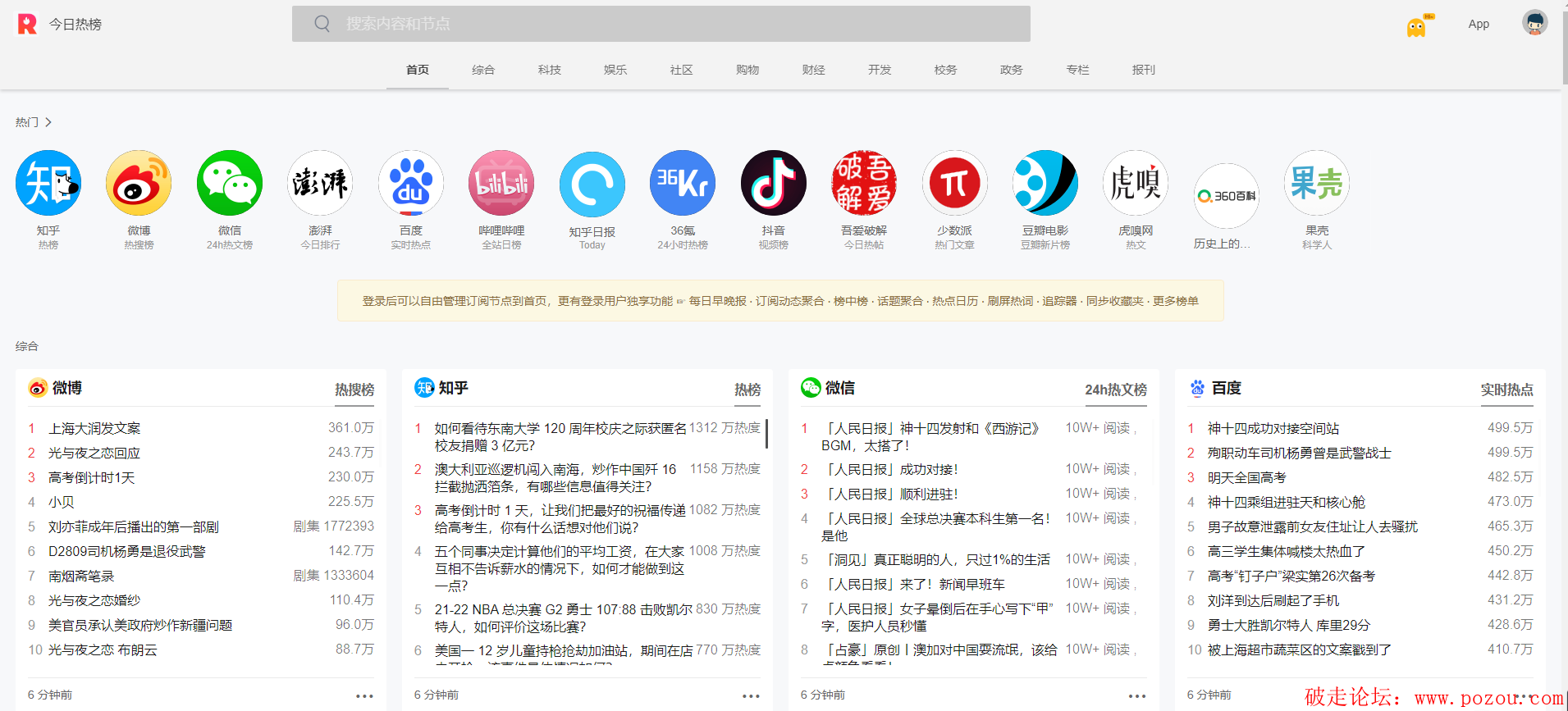1568x711 pixels.
Task: Open the 澎湃 今日排行 source icon
Action: 320,183
